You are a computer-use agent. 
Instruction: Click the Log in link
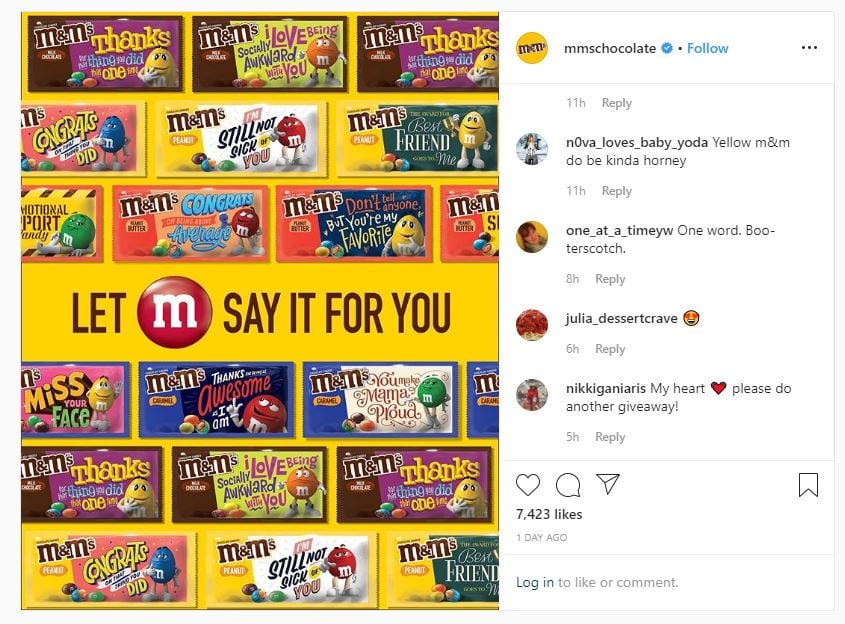[x=535, y=582]
